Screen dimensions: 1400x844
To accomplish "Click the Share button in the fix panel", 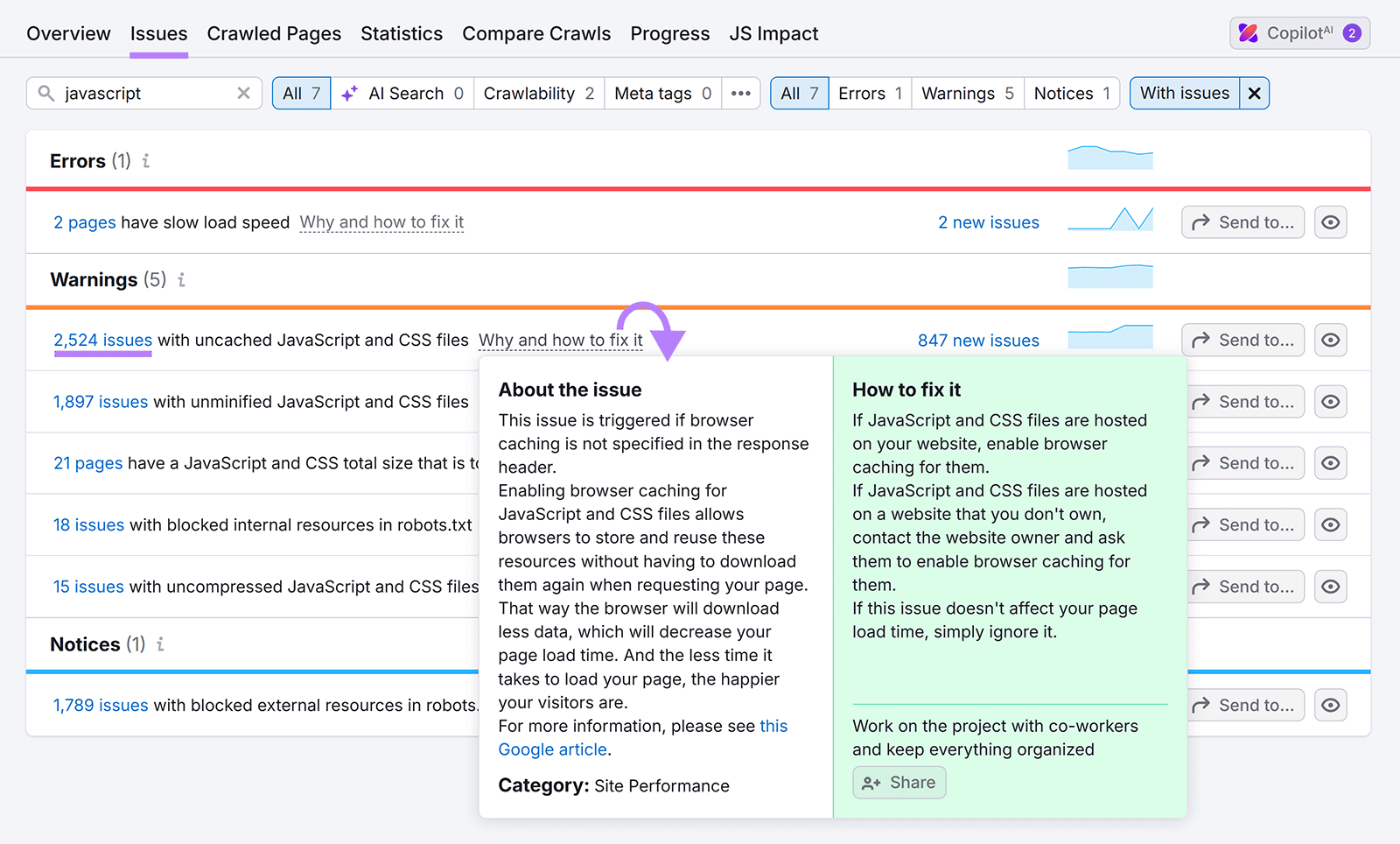I will pyautogui.click(x=899, y=782).
